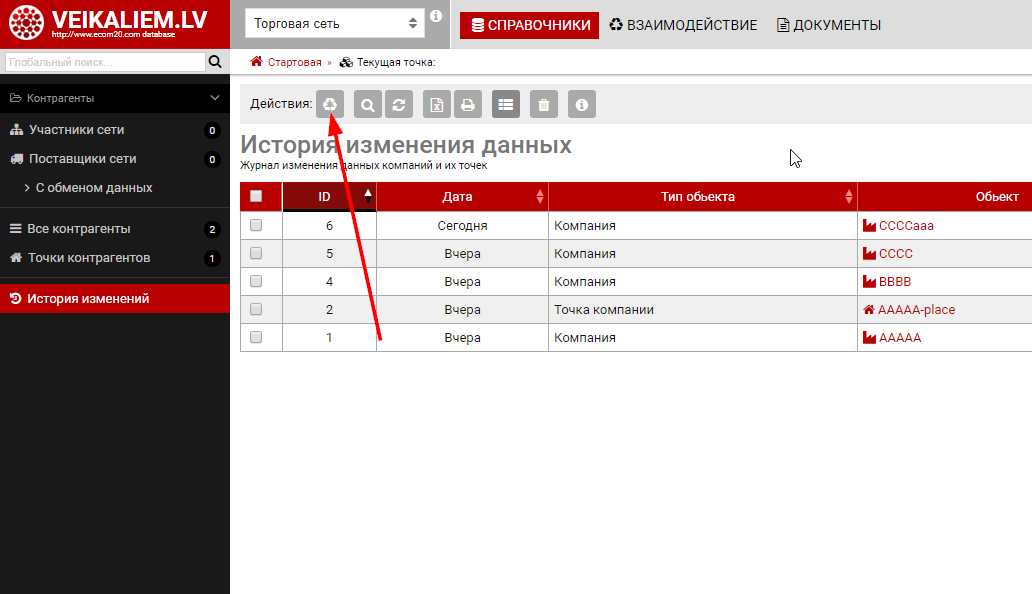Click the global search magnifier button
This screenshot has height=594, width=1032.
pos(214,62)
